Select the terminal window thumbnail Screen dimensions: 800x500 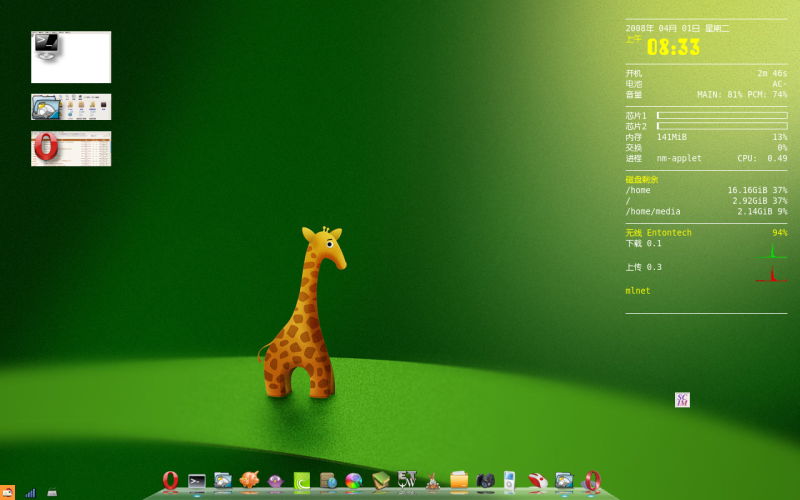[71, 57]
